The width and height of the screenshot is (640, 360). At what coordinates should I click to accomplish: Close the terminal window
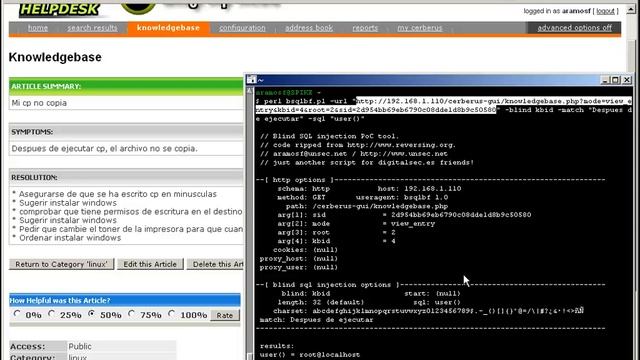tap(627, 80)
